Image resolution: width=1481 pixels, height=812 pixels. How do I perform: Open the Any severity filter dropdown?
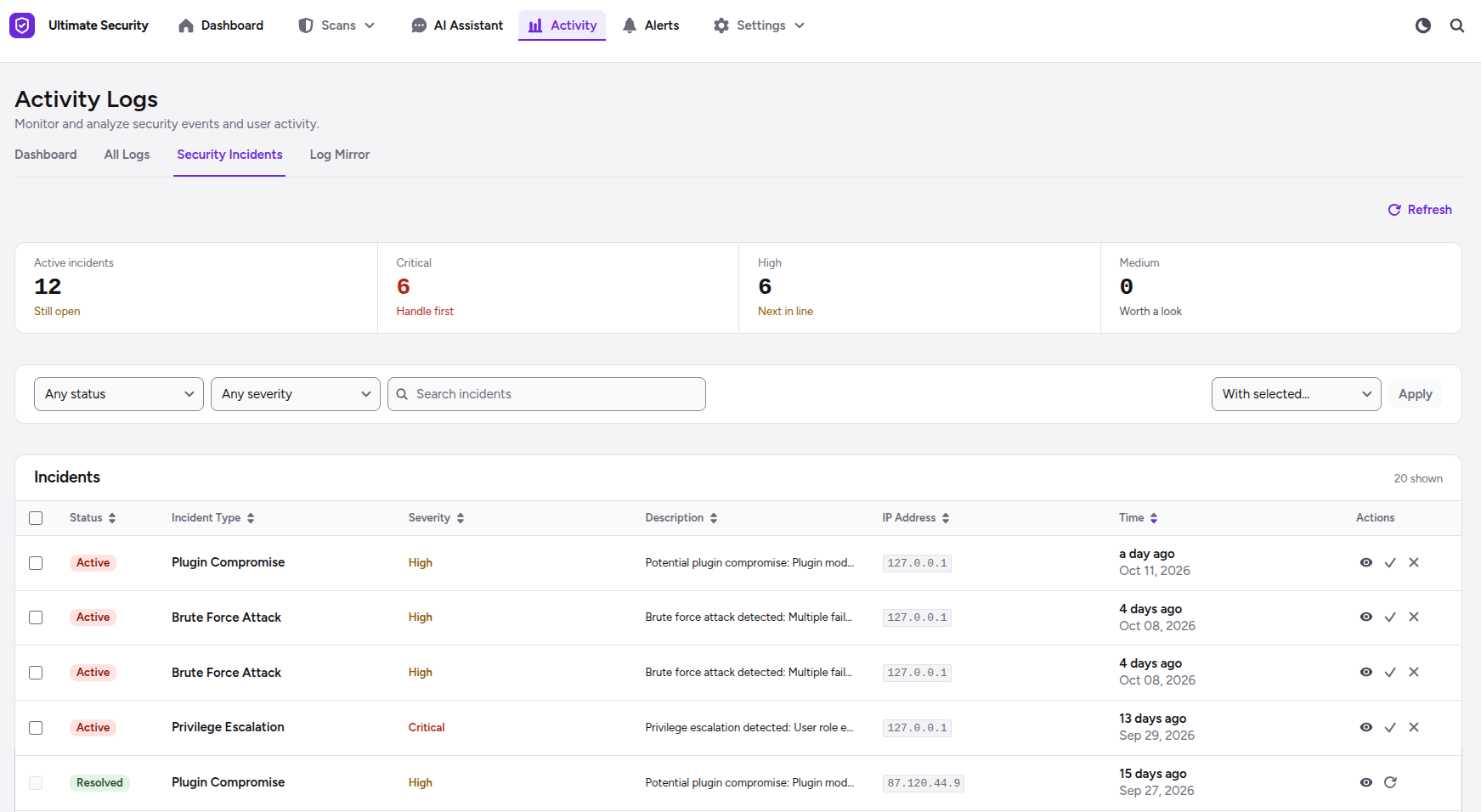coord(296,394)
